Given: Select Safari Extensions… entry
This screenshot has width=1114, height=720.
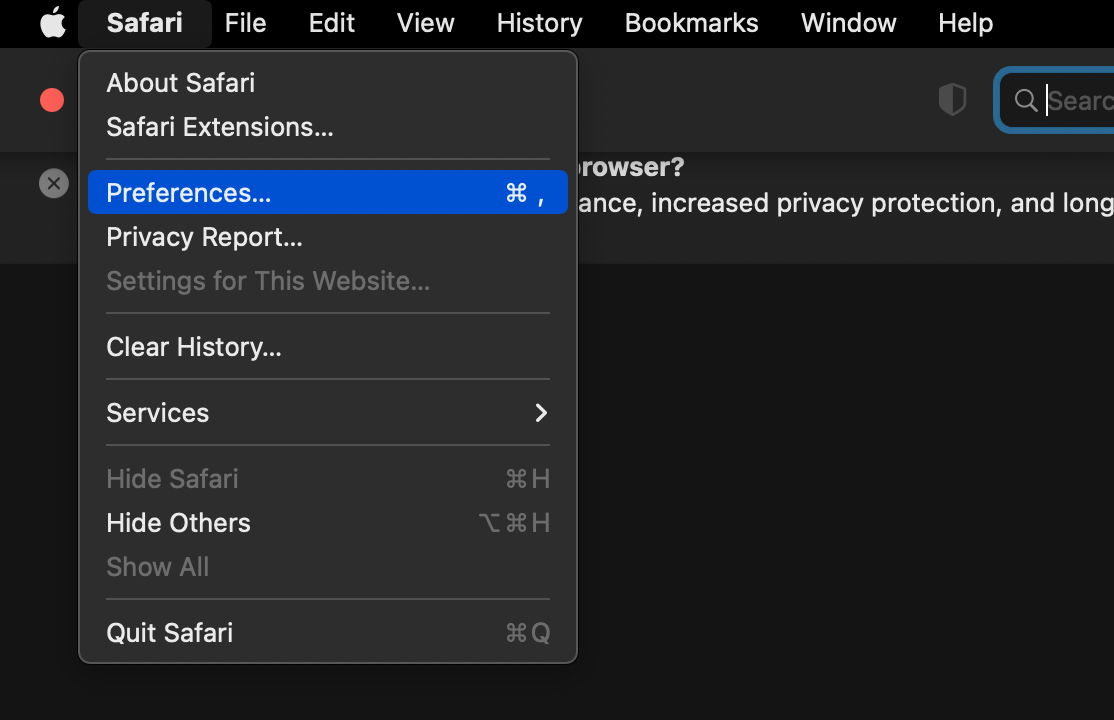Looking at the screenshot, I should point(328,127).
